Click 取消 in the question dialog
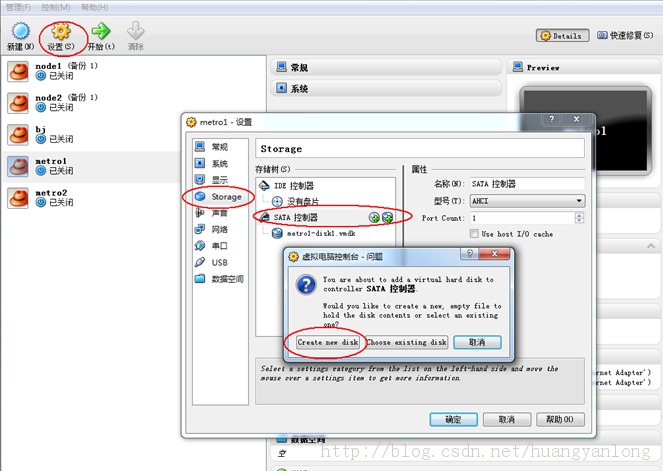Screen dimensions: 663x471 tap(477, 342)
